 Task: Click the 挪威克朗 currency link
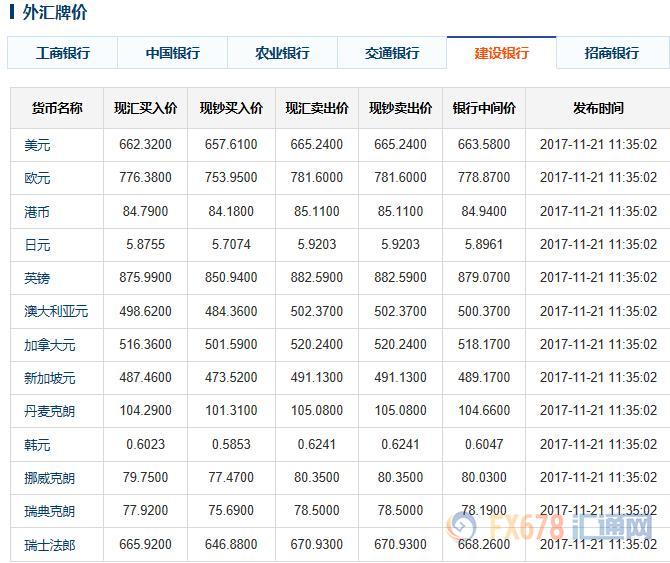pos(50,478)
